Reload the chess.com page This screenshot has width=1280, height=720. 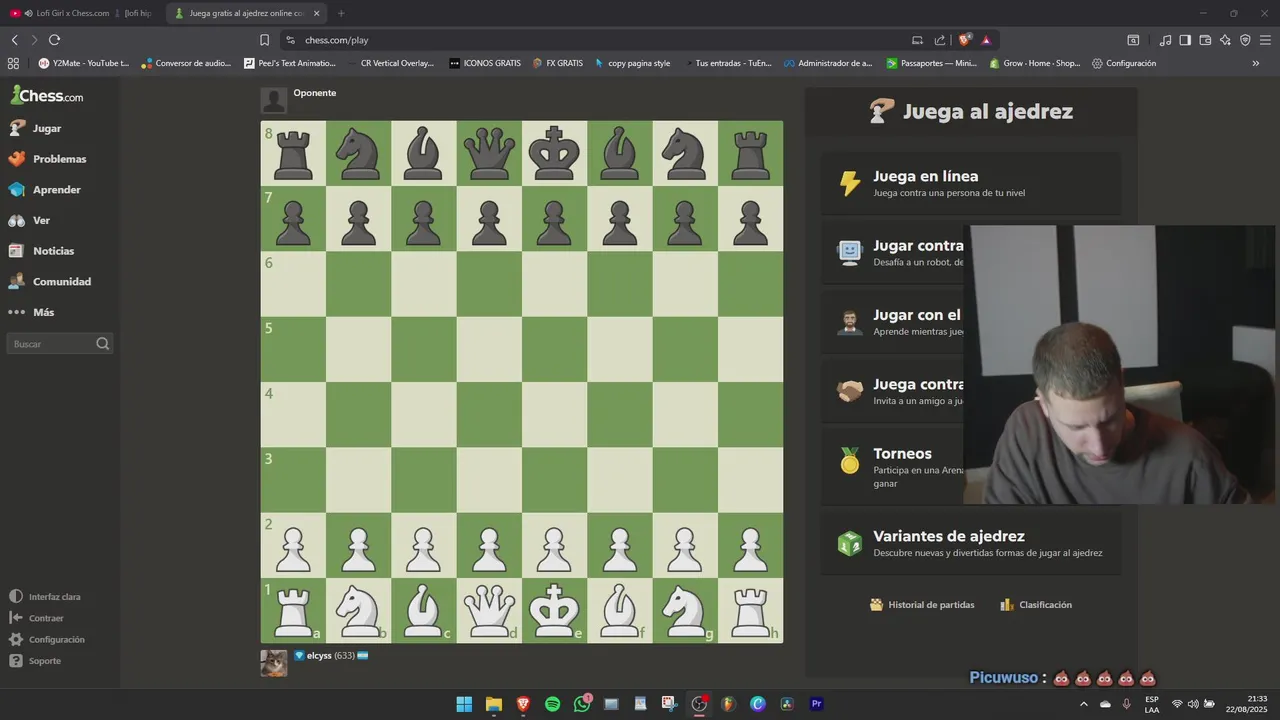(54, 40)
